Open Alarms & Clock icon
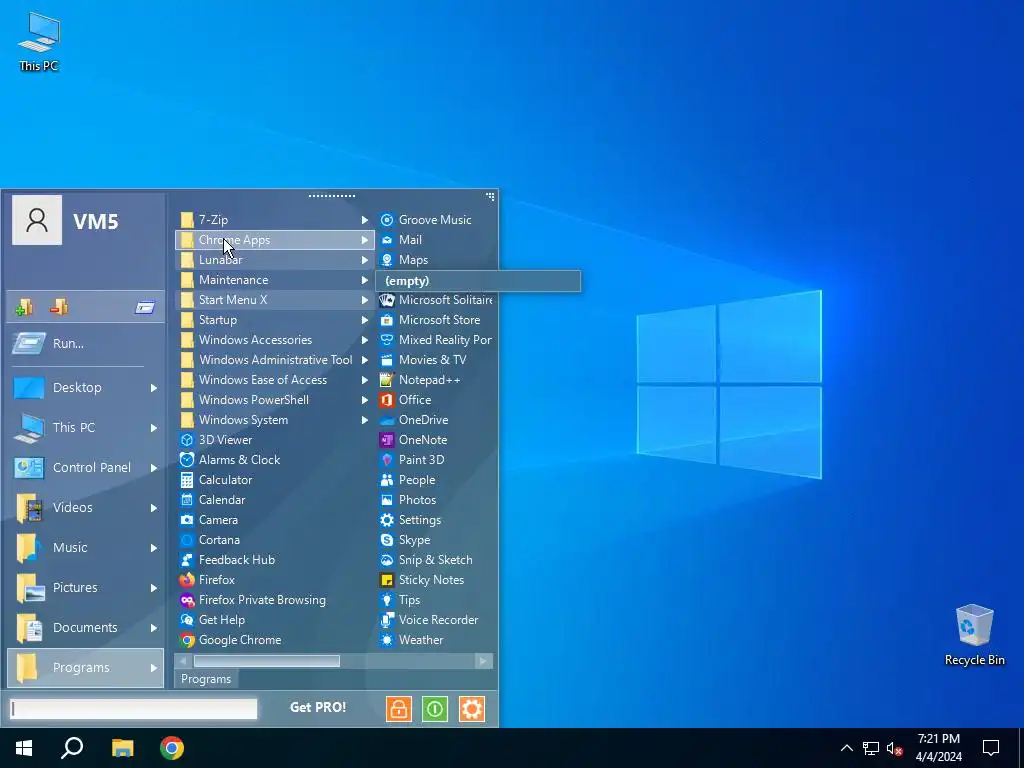Screen dimensions: 1024x768 coord(187,460)
